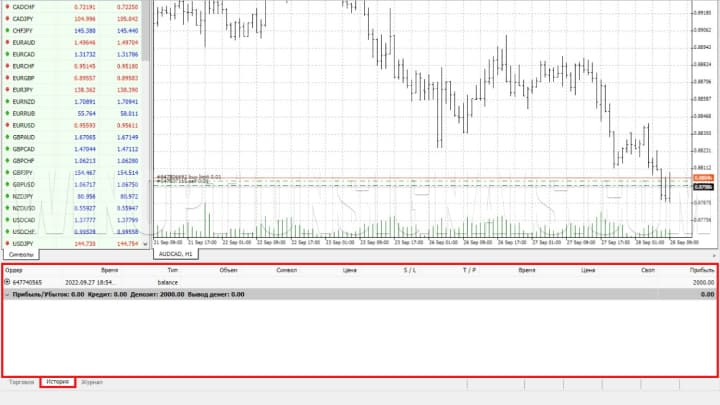Click the EURAUD red indicator icon
The height and width of the screenshot is (405, 720).
(7, 43)
